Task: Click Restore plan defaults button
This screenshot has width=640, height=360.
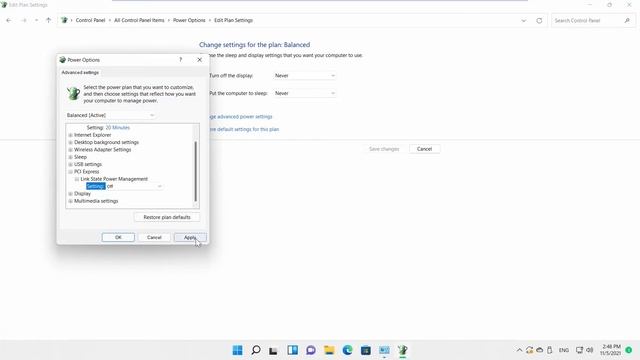Action: click(x=167, y=217)
